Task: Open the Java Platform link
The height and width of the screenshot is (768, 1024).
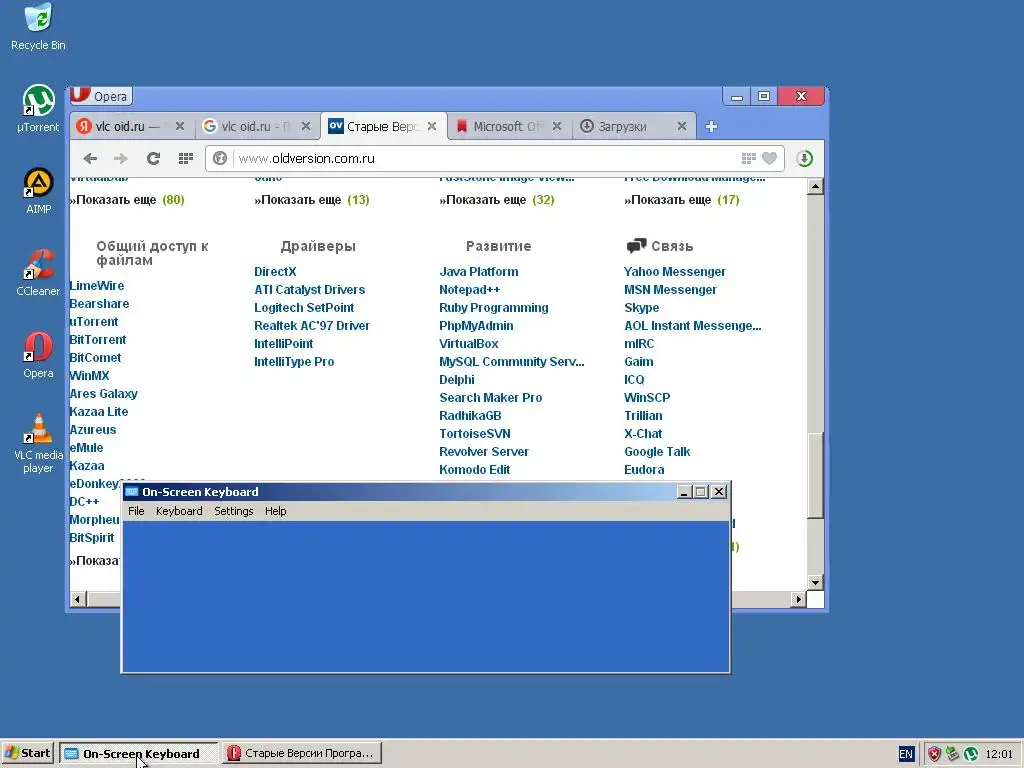Action: click(x=479, y=272)
